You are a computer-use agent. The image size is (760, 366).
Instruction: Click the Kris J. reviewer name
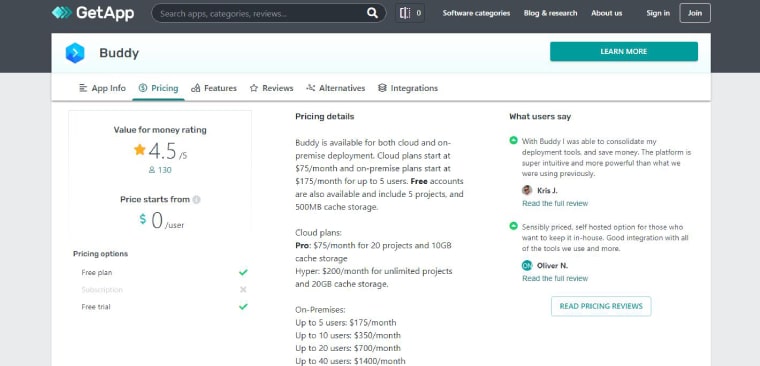pos(547,191)
